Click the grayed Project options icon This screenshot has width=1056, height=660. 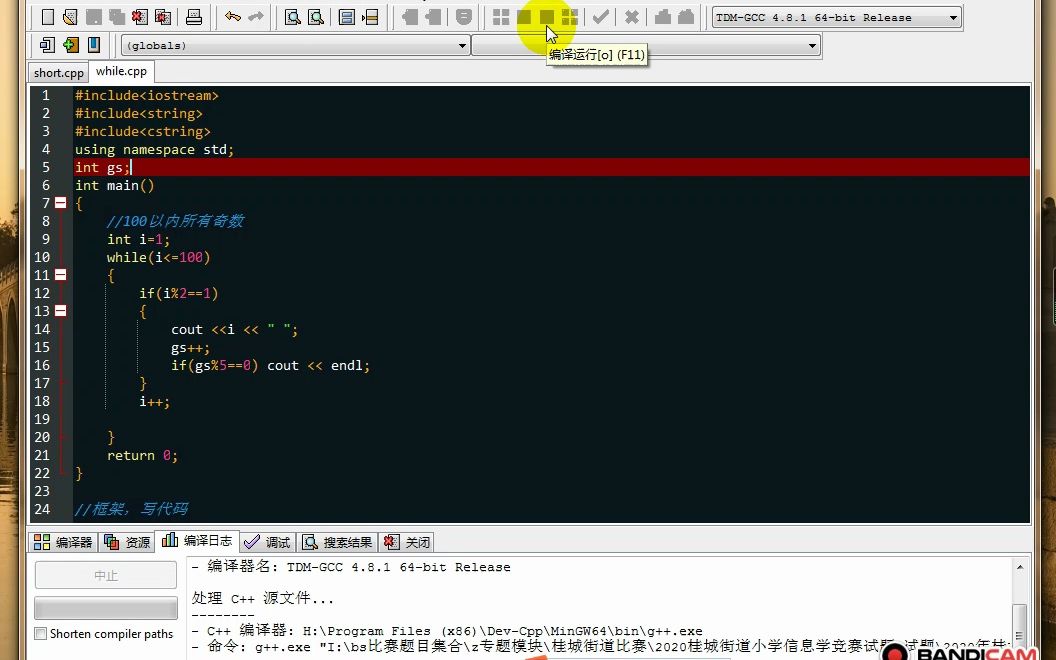463,17
